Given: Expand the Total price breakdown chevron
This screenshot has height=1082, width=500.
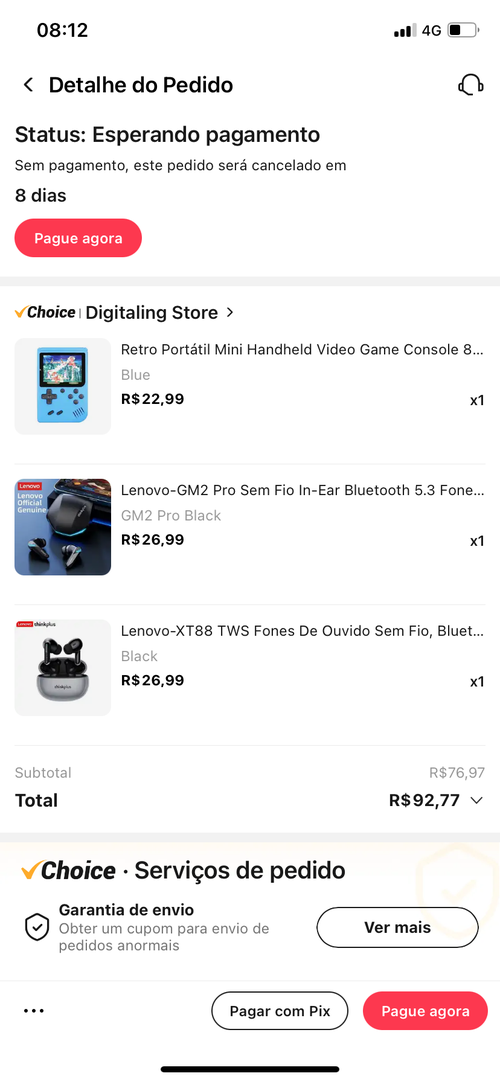Looking at the screenshot, I should click(476, 800).
